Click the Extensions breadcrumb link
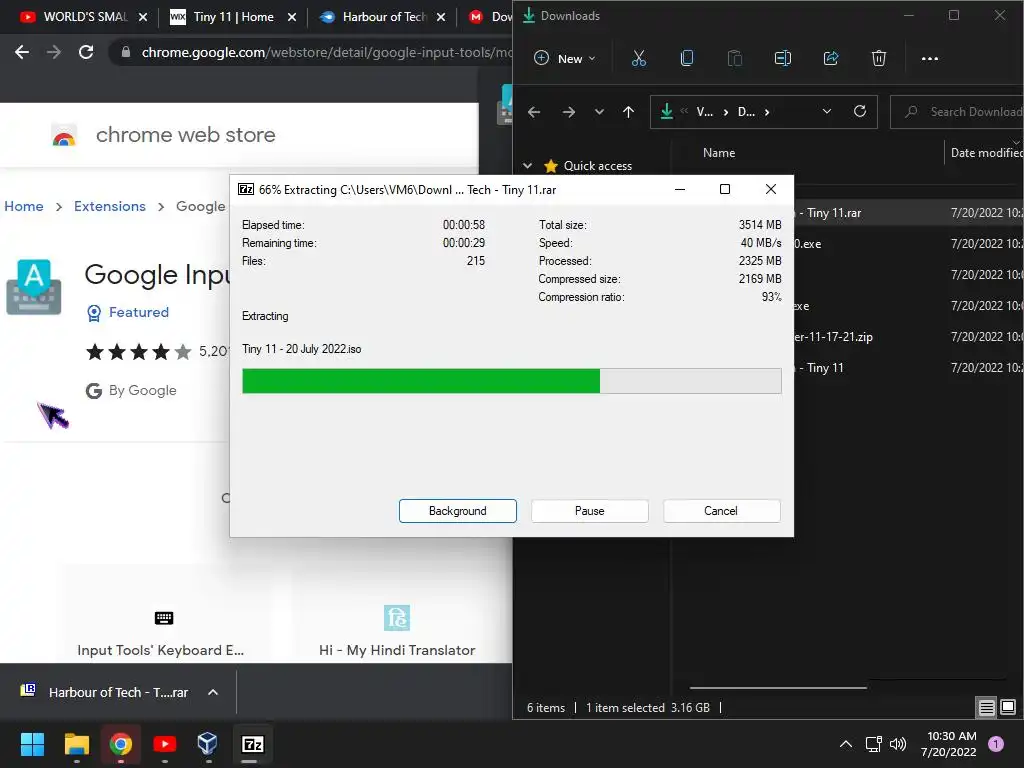 click(x=110, y=206)
